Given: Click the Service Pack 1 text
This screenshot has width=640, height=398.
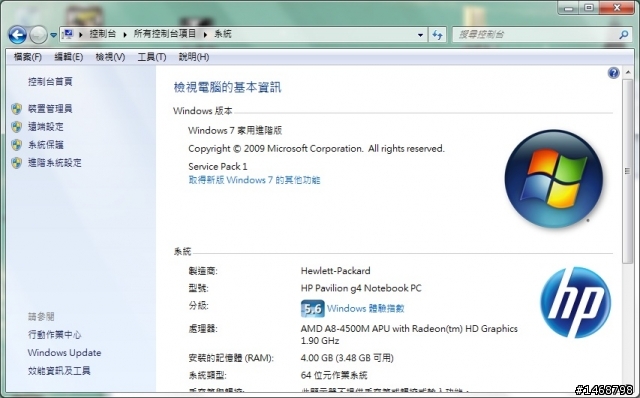Looking at the screenshot, I should (218, 167).
